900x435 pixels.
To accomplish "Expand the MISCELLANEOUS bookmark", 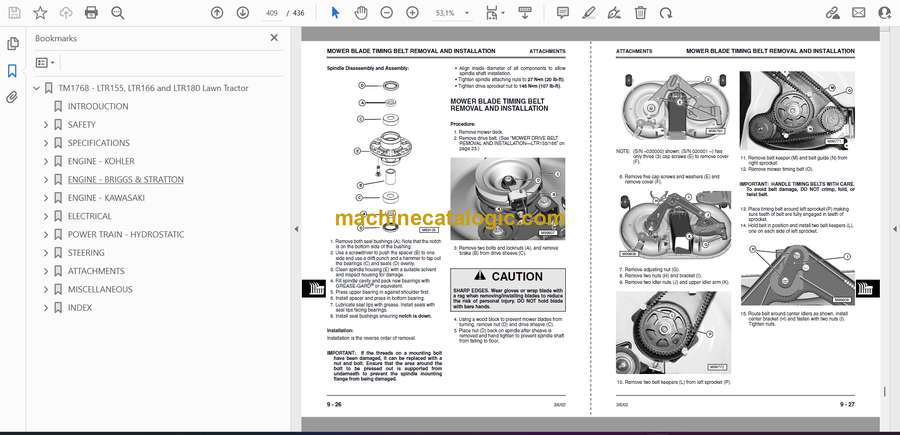I will click(46, 289).
